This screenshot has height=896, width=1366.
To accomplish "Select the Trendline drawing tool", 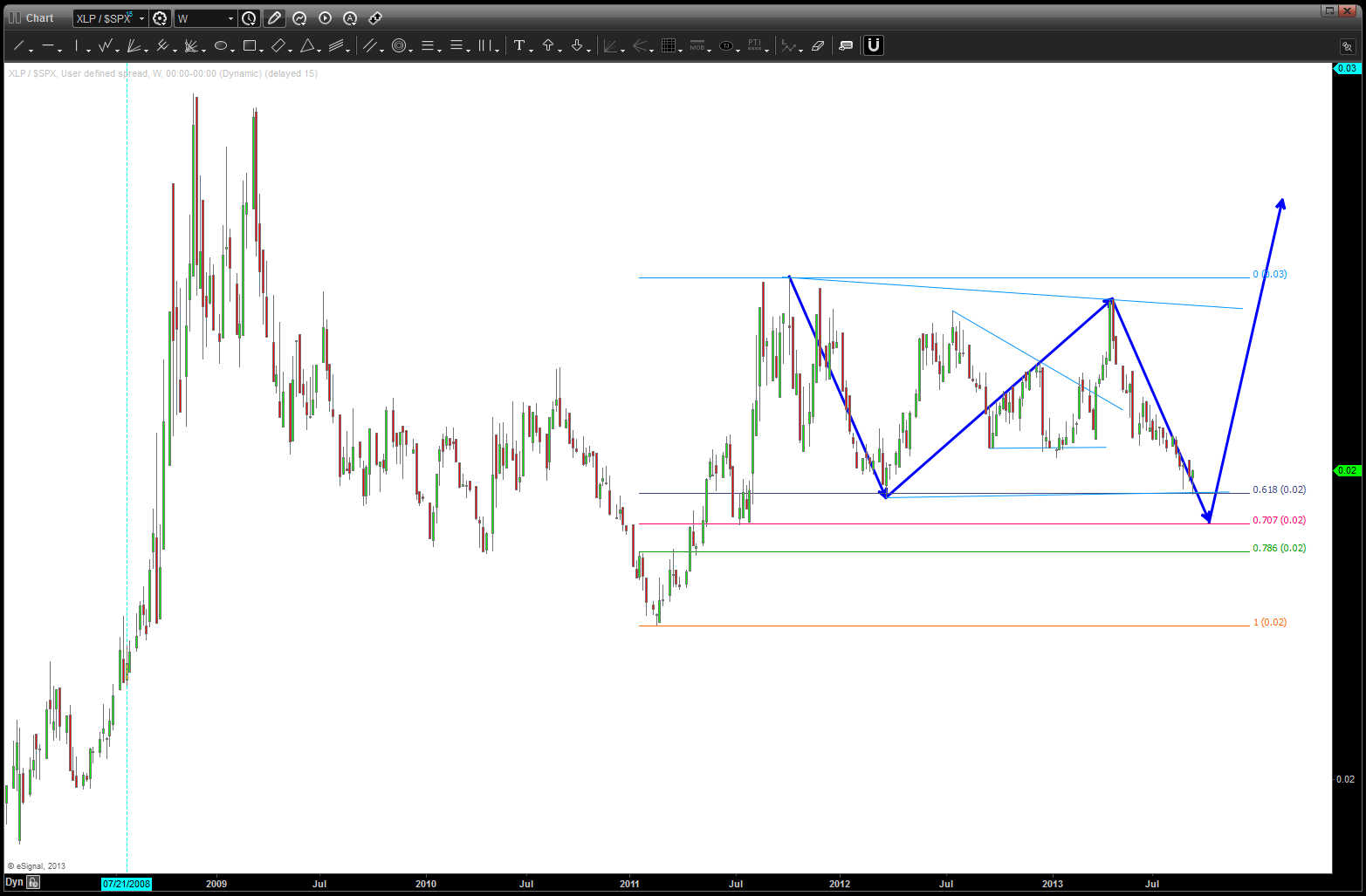I will coord(17,45).
